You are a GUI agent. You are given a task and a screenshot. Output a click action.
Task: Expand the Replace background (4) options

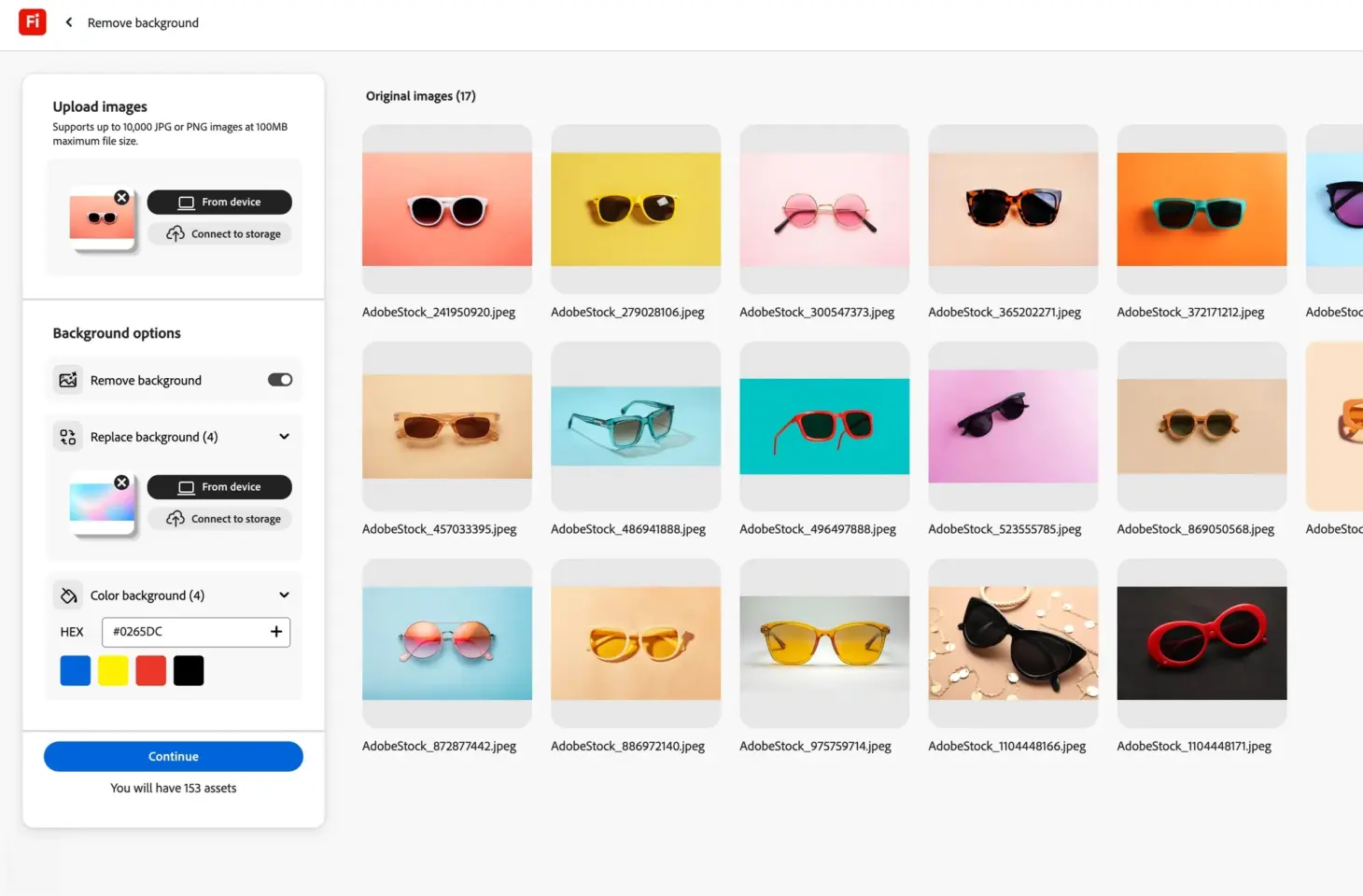(x=284, y=436)
